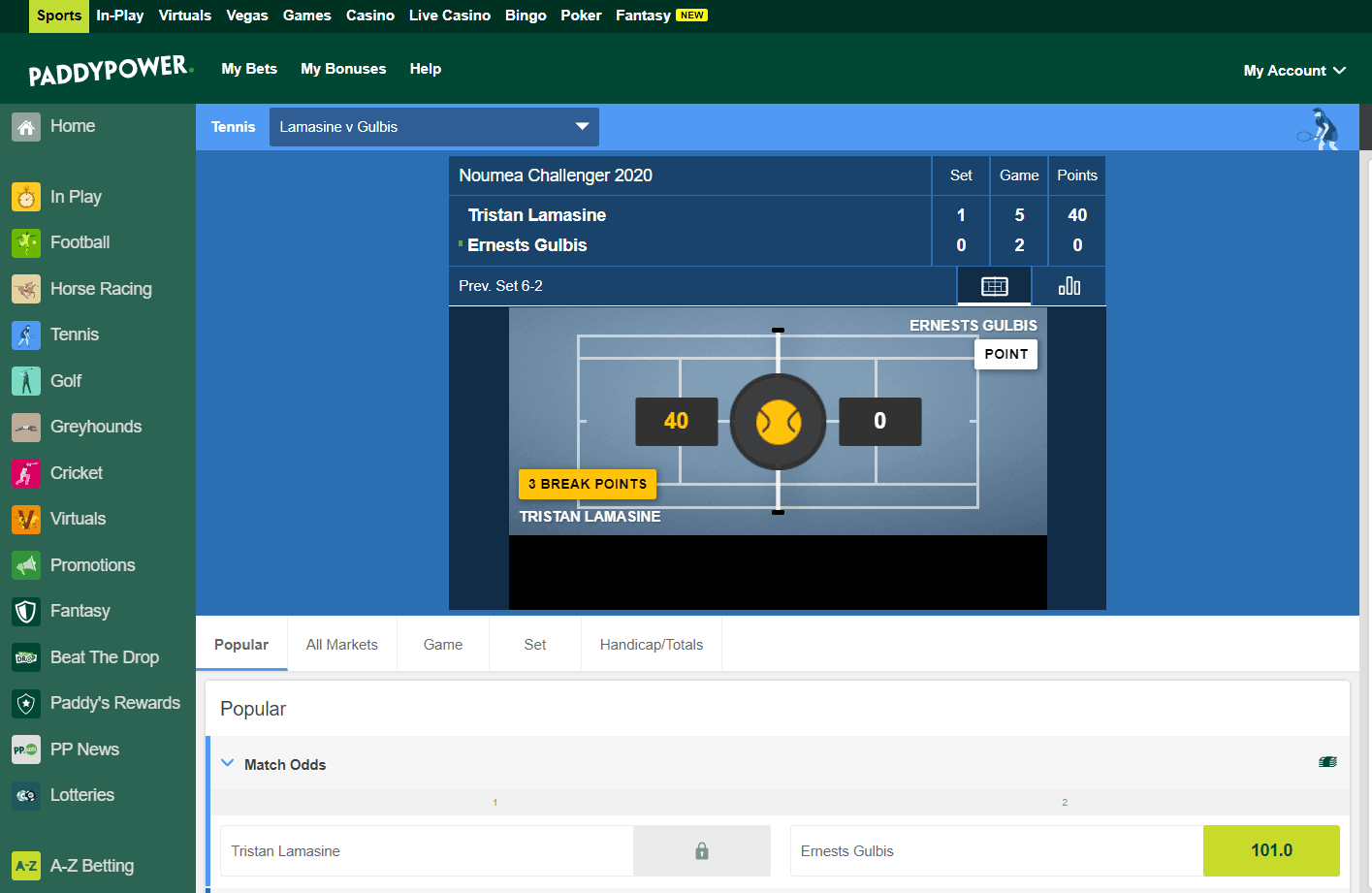Image resolution: width=1372 pixels, height=893 pixels.
Task: Click the cash out icon beside Match Odds
Action: 1327,762
